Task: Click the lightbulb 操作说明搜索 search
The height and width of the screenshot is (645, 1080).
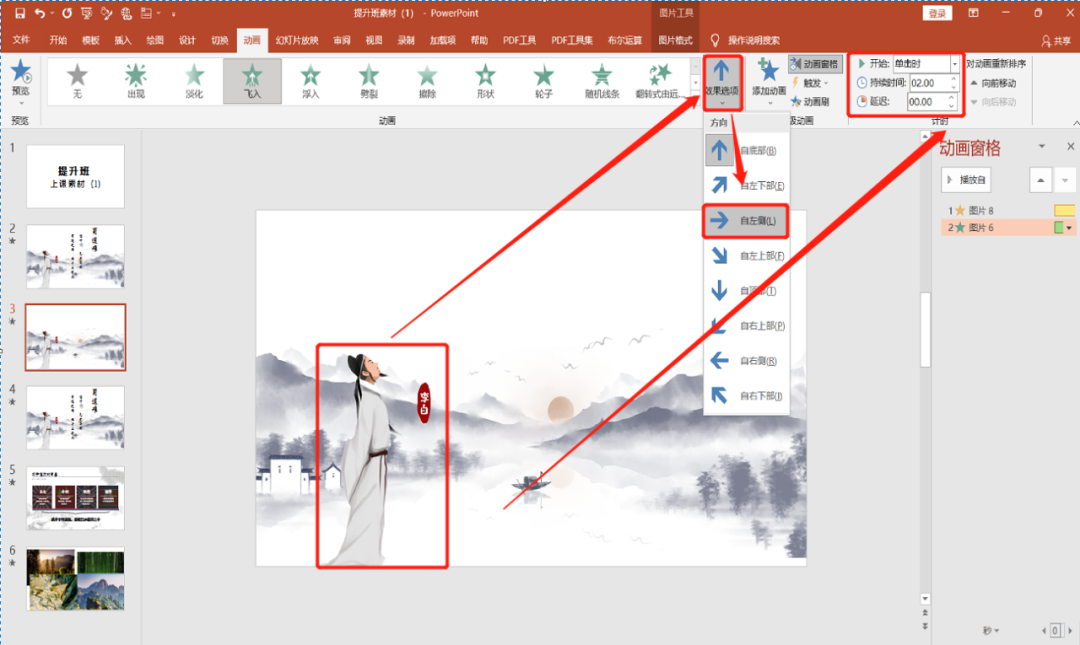Action: pyautogui.click(x=745, y=41)
